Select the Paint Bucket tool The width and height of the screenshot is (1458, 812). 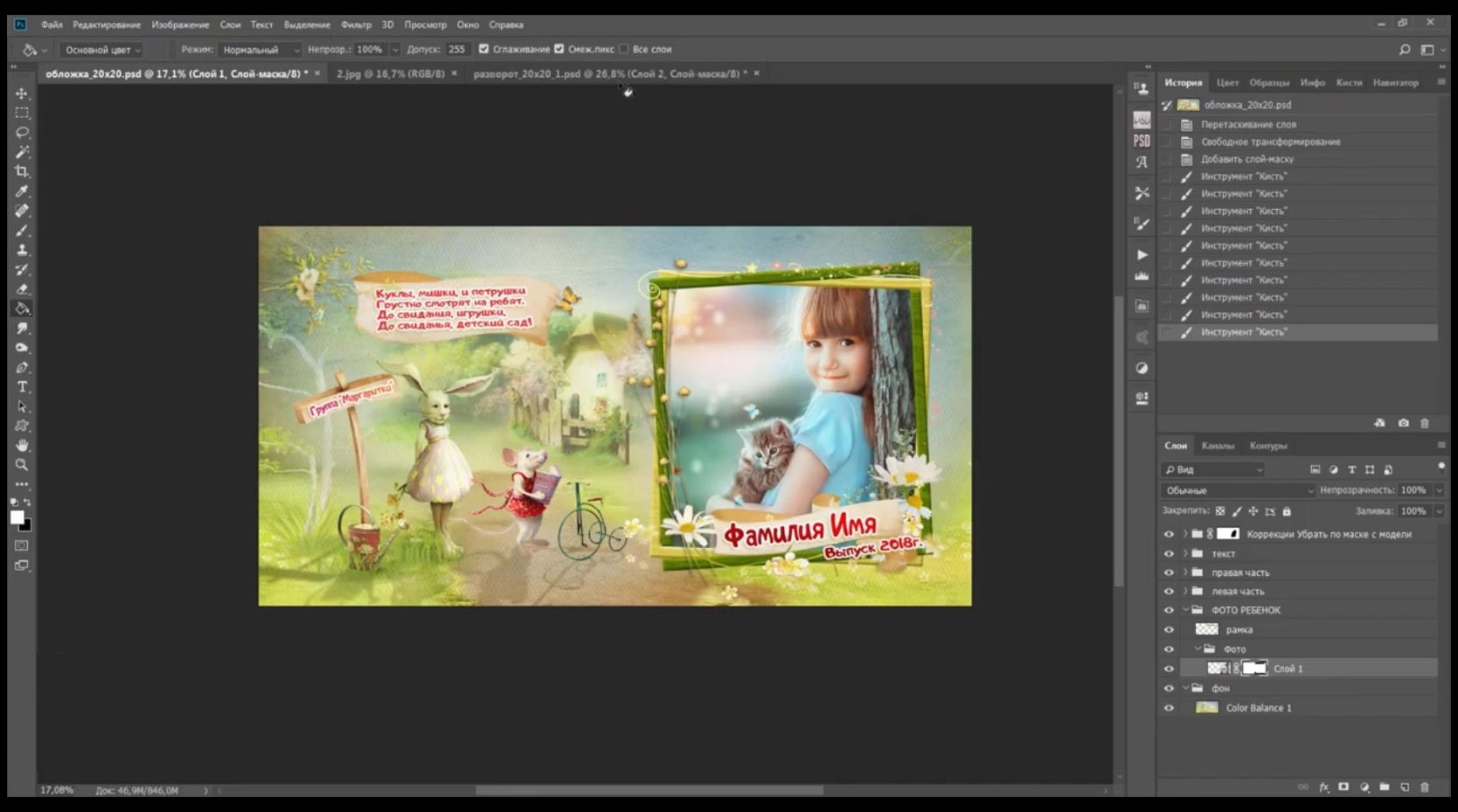[x=22, y=309]
